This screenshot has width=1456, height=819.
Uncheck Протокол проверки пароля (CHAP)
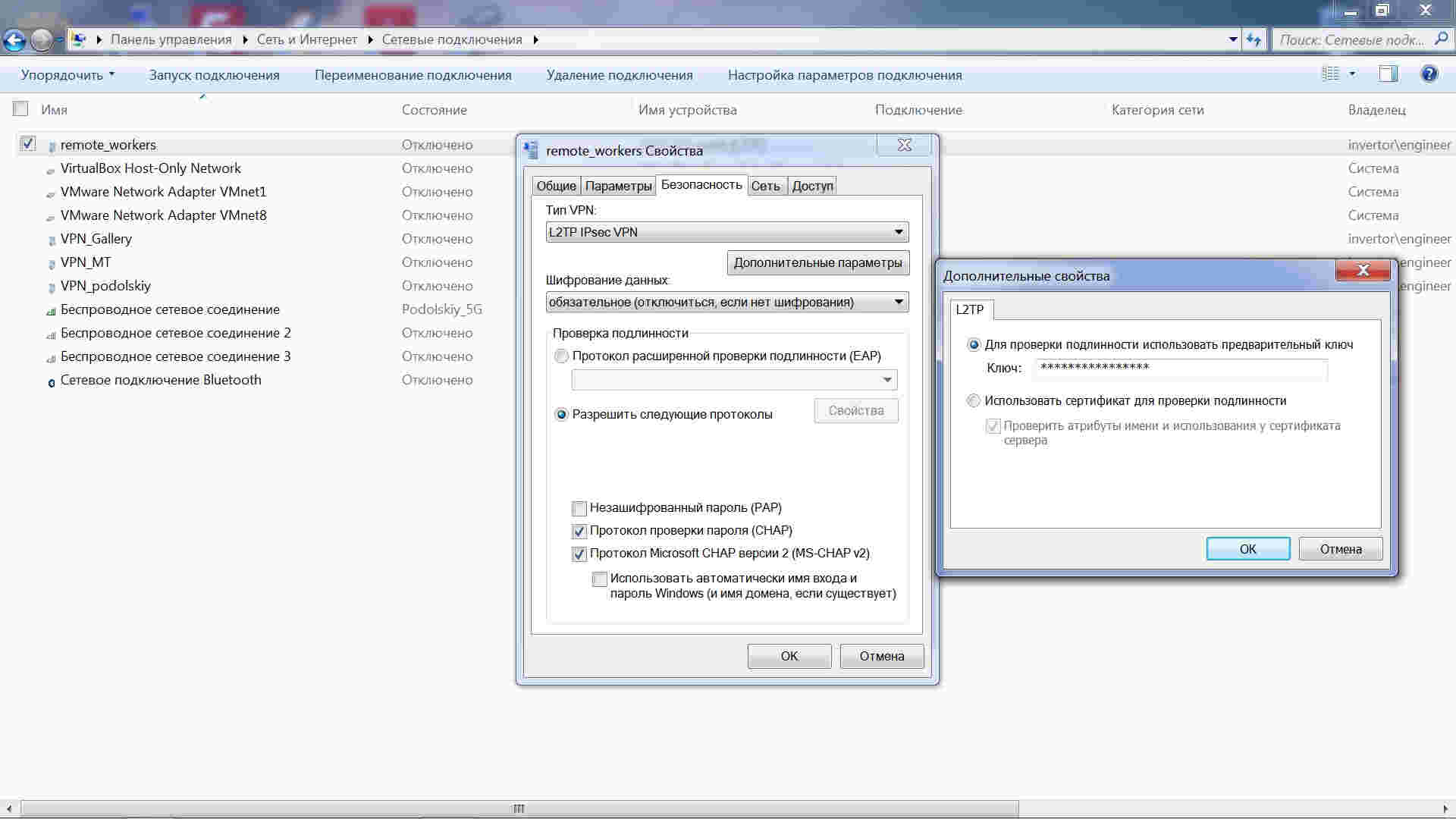[579, 531]
